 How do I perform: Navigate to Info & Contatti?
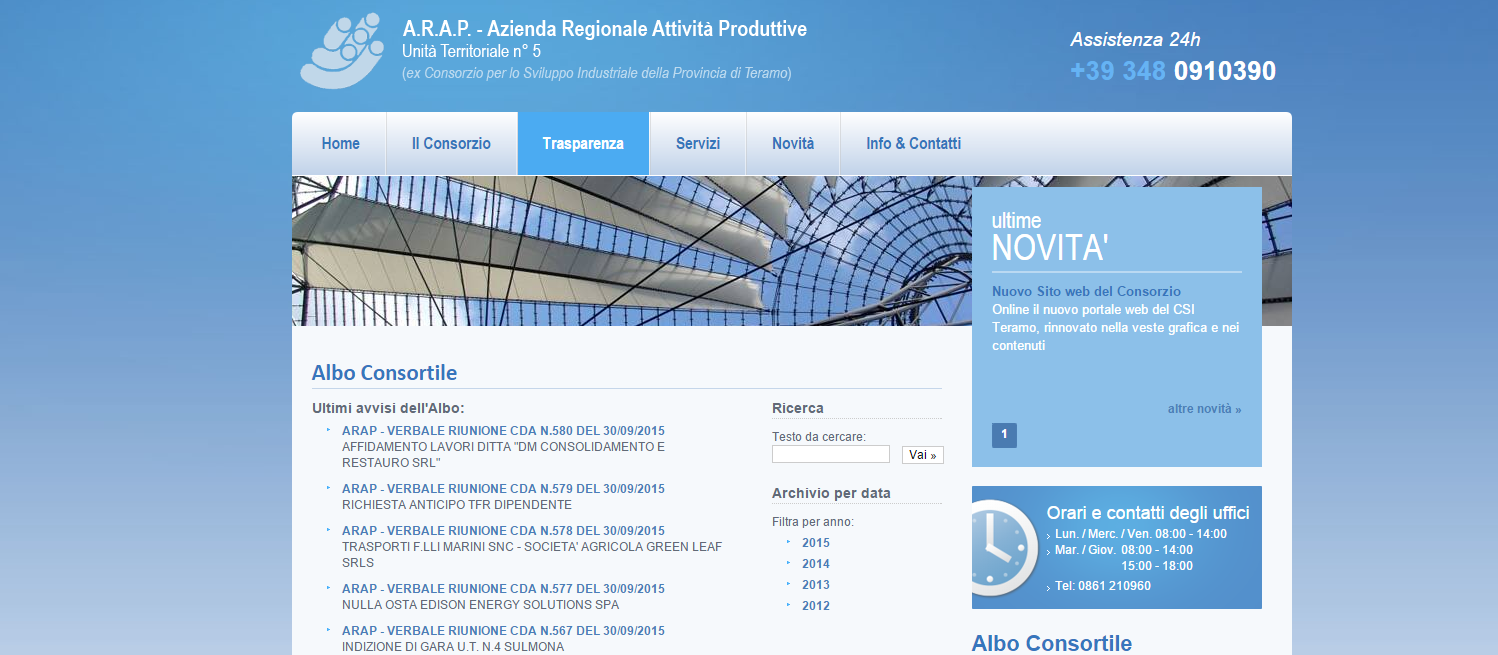913,144
